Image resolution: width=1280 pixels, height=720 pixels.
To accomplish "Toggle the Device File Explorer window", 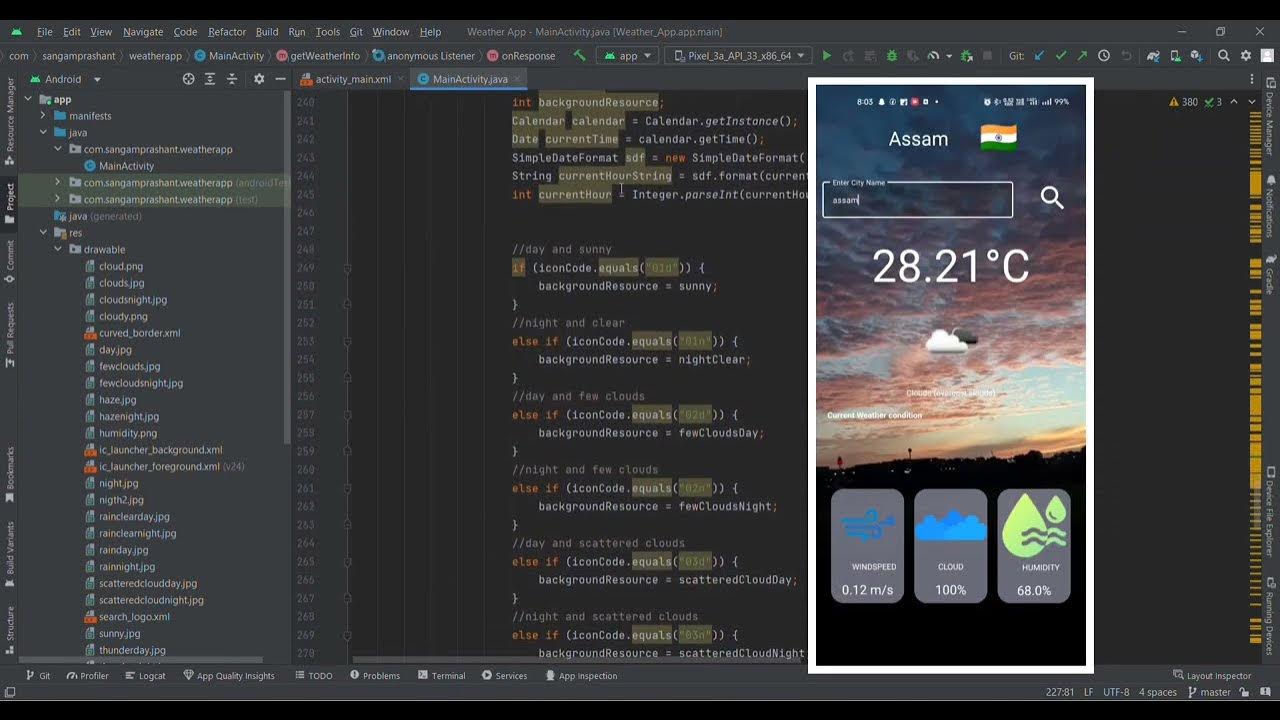I will pyautogui.click(x=1270, y=511).
